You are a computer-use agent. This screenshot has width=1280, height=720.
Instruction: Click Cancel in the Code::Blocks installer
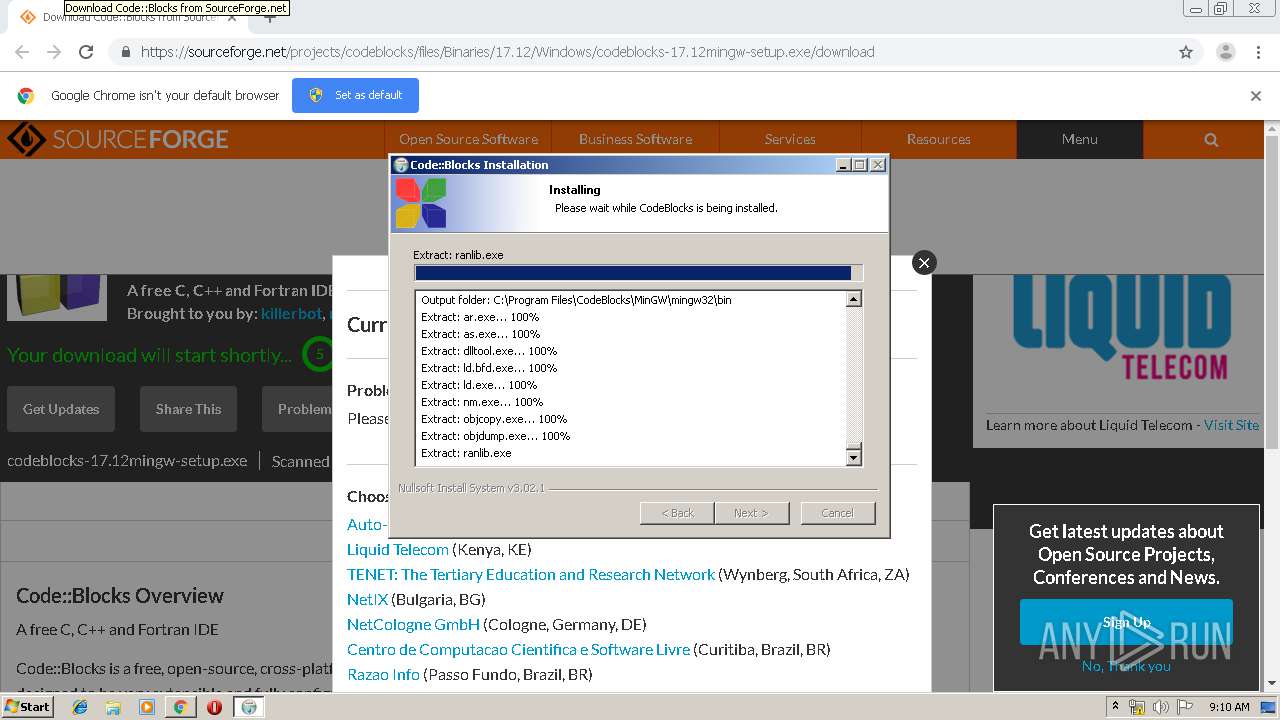838,513
